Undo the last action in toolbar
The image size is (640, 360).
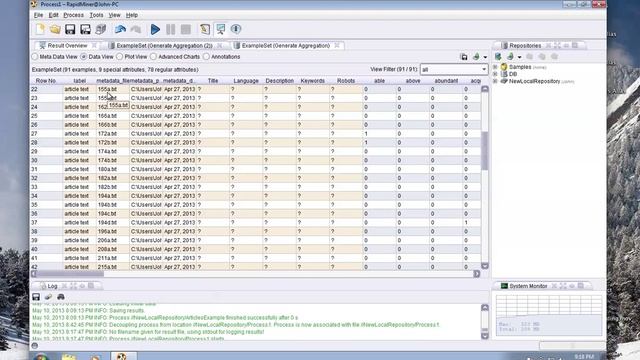coord(120,29)
